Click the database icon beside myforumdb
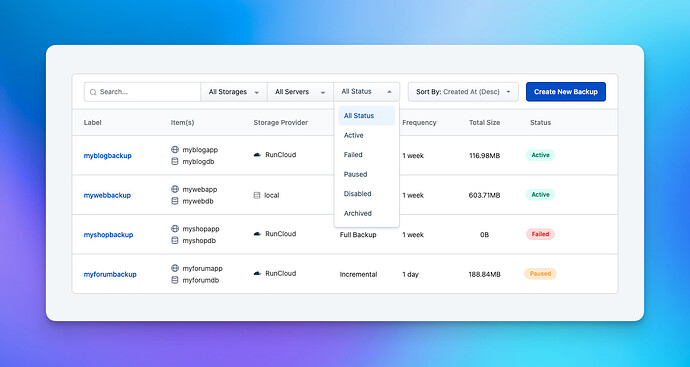This screenshot has width=690, height=367. pyautogui.click(x=175, y=280)
